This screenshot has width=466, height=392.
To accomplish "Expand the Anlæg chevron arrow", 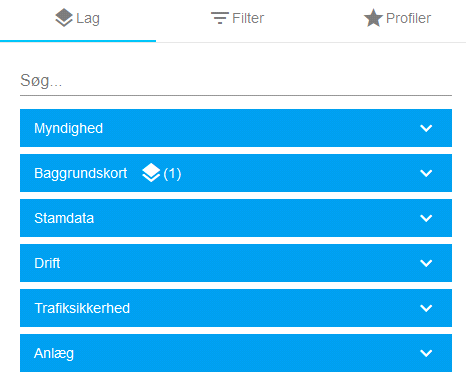I will (426, 353).
